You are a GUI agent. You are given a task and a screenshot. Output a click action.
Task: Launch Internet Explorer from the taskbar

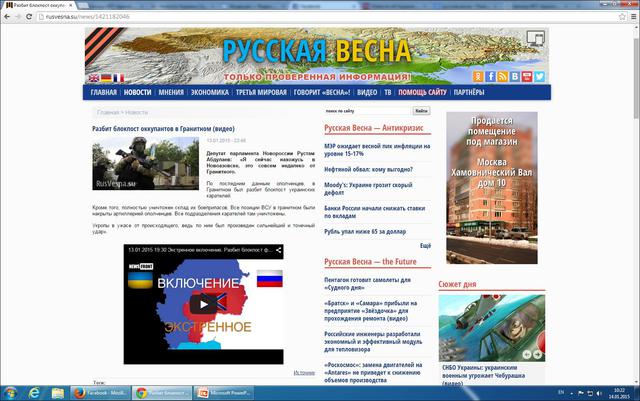pyautogui.click(x=35, y=393)
